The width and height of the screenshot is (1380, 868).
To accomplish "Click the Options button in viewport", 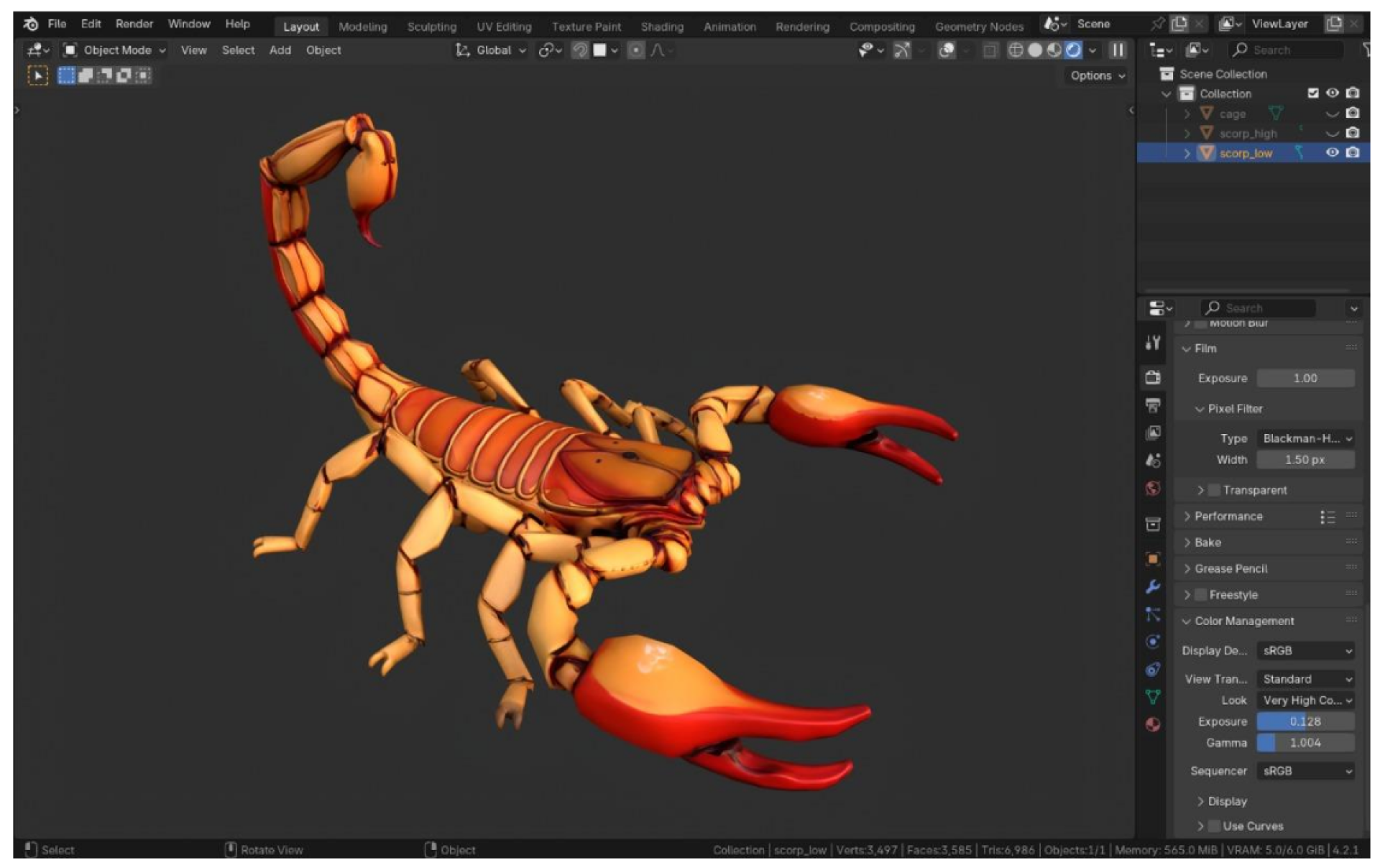I will [x=1096, y=75].
